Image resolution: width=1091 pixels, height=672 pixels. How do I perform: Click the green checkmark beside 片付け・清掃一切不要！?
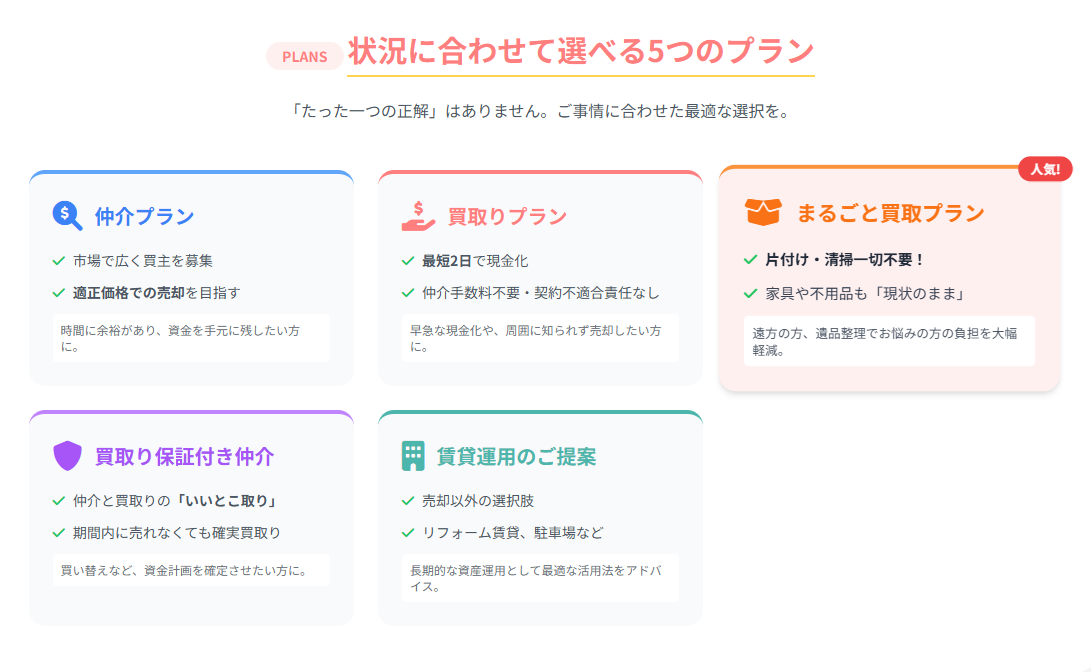pyautogui.click(x=750, y=259)
